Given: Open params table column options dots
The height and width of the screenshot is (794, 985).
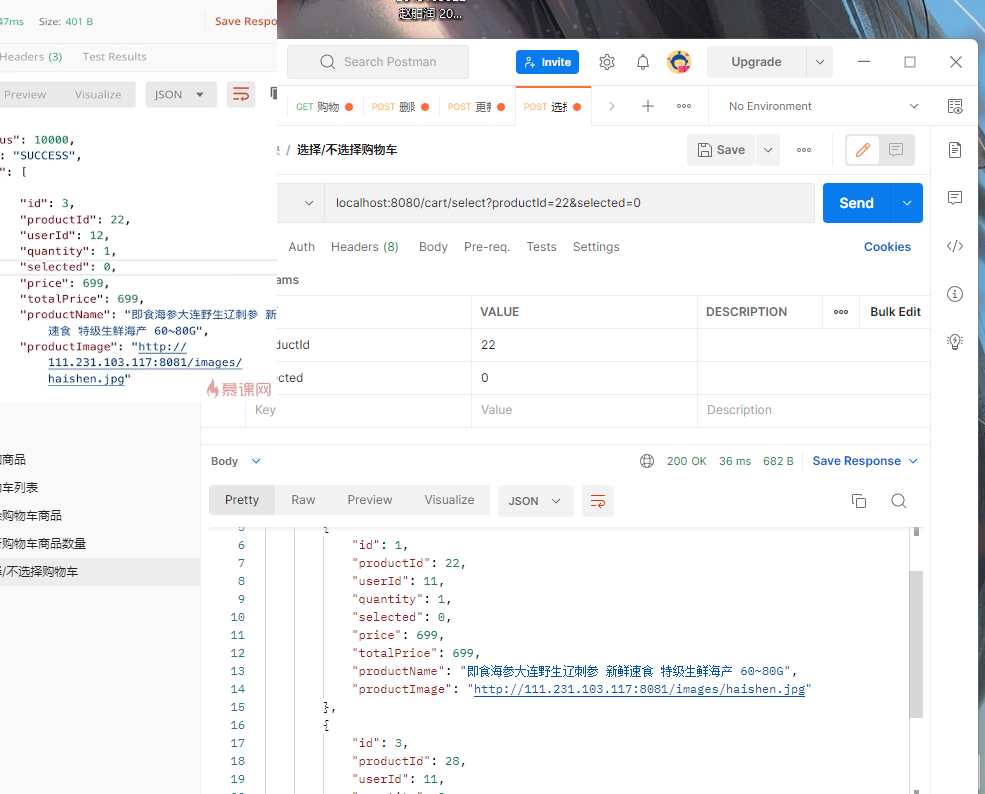Looking at the screenshot, I should [841, 312].
